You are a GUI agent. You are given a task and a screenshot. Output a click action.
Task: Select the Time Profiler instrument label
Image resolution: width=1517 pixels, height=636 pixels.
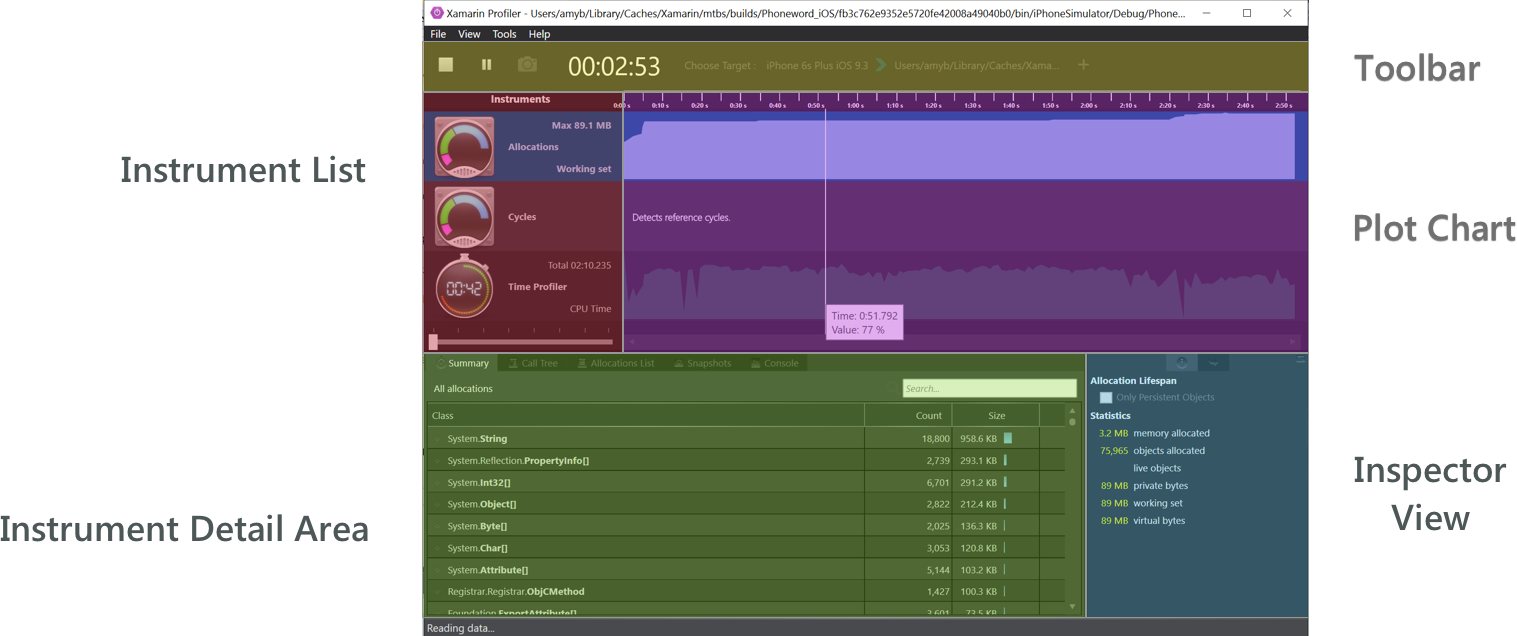(537, 287)
